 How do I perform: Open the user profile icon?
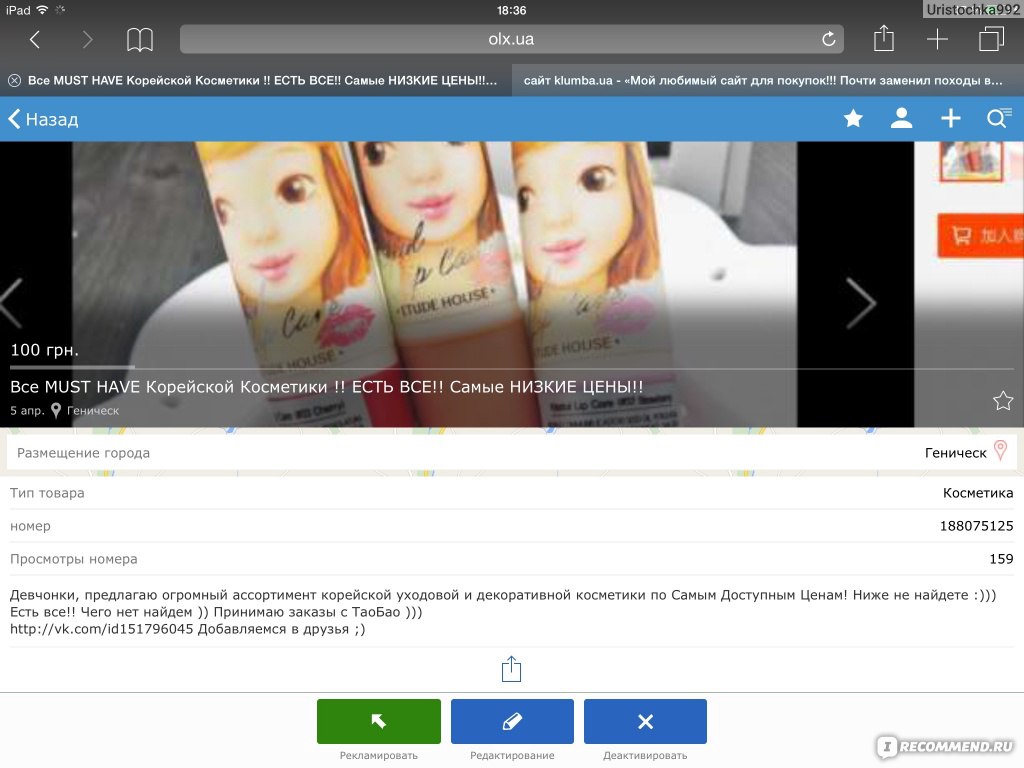click(x=901, y=118)
